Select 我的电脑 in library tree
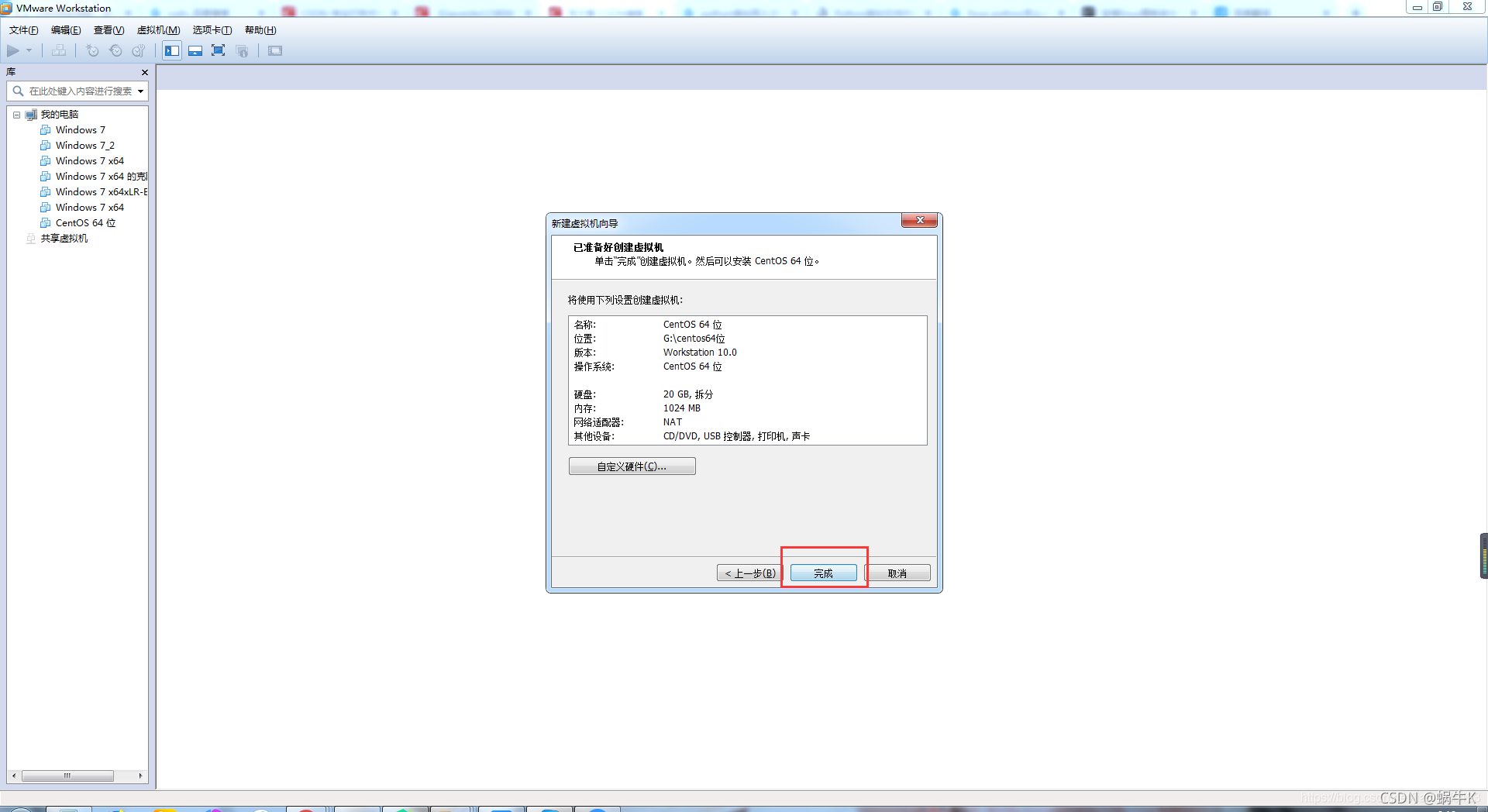This screenshot has width=1488, height=812. coord(60,115)
